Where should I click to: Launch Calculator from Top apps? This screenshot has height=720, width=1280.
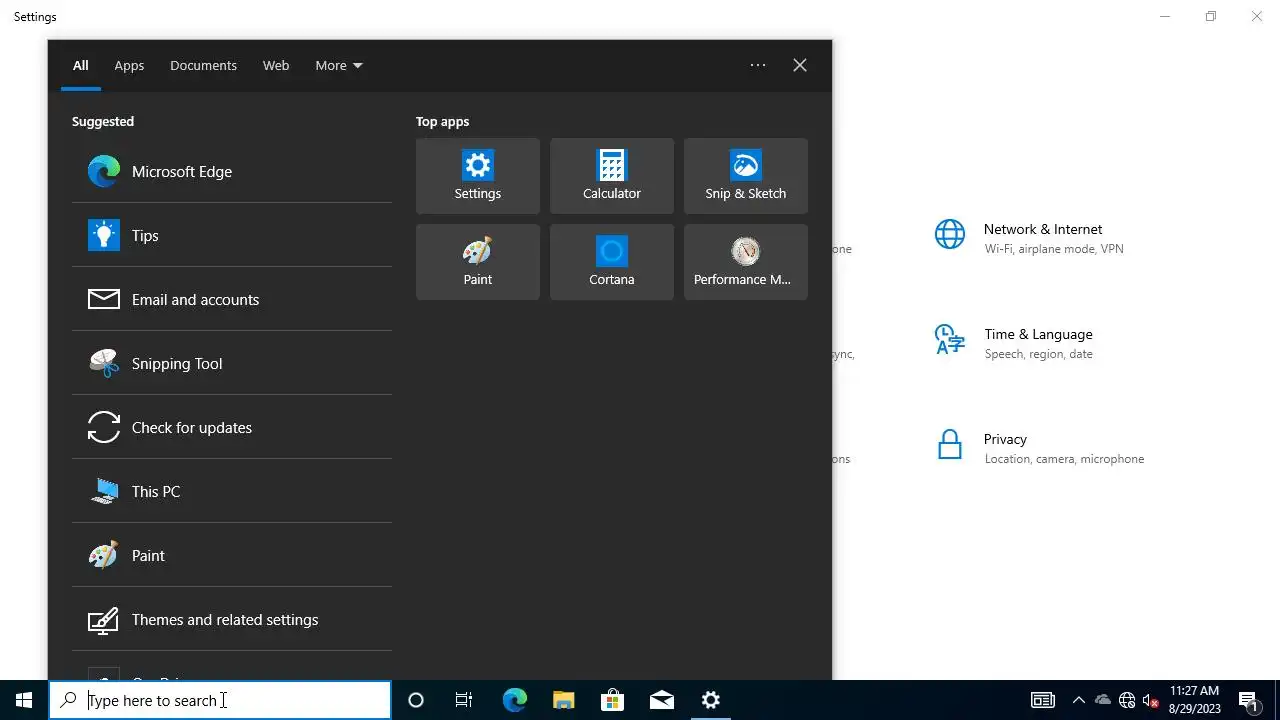612,176
